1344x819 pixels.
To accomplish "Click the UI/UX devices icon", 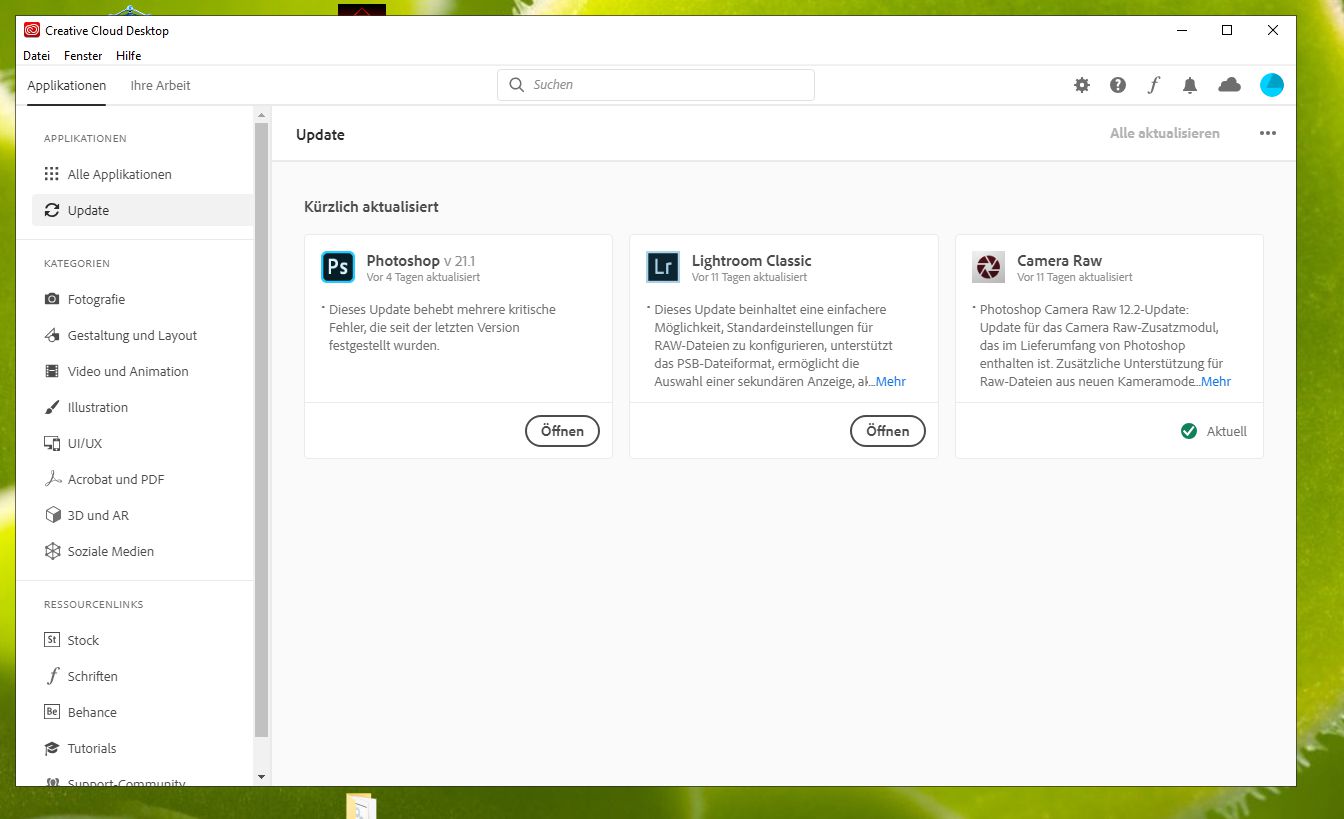I will [x=52, y=443].
